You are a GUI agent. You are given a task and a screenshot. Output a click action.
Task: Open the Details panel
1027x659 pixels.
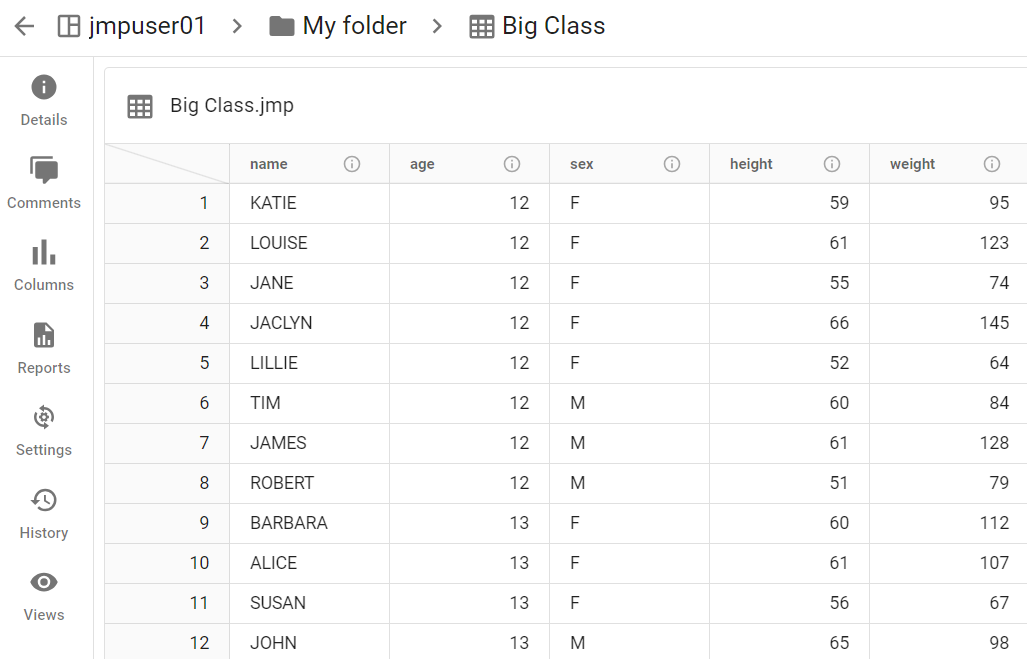coord(43,100)
